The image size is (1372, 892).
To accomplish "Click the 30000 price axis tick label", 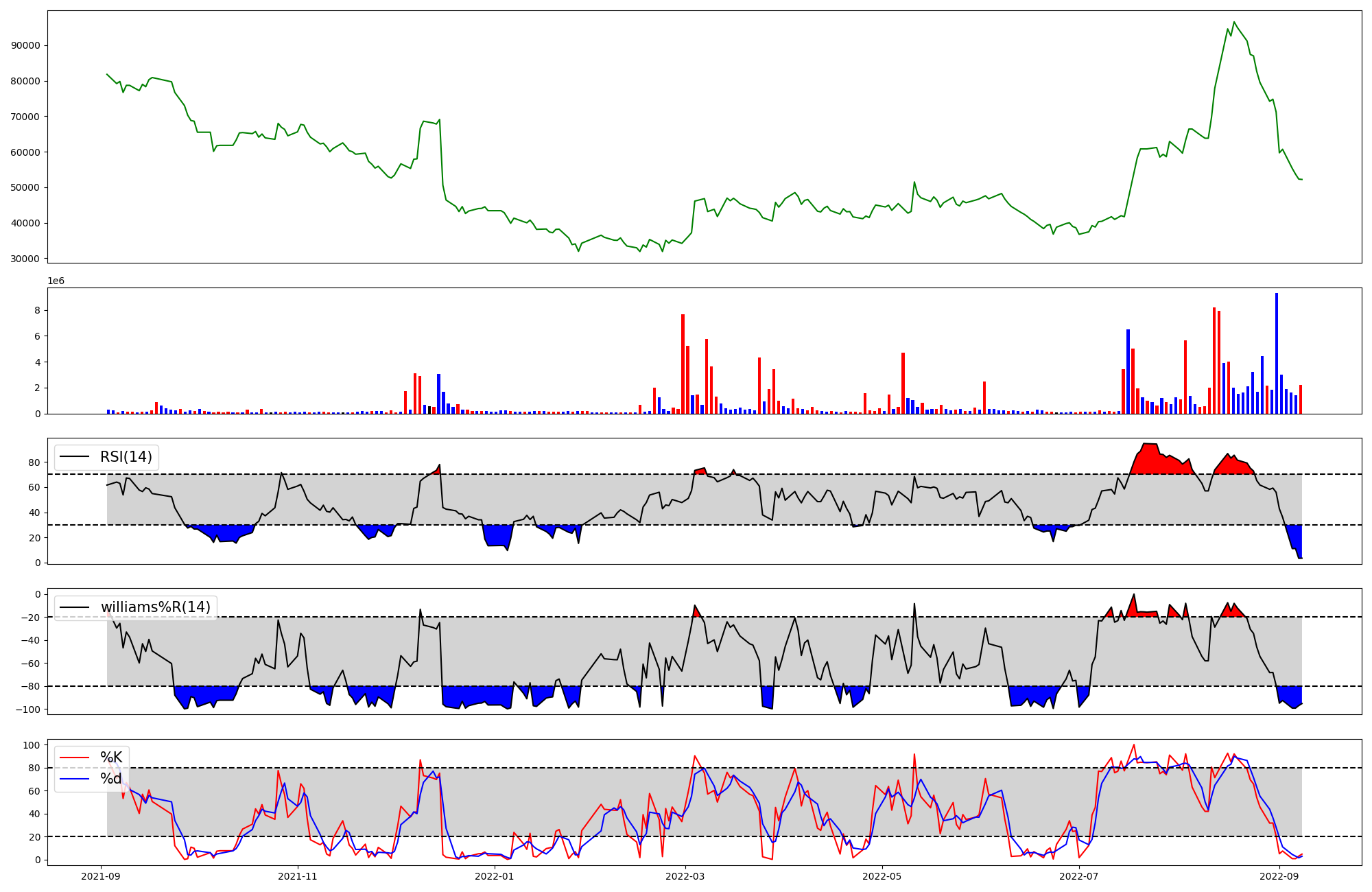I will [x=25, y=259].
